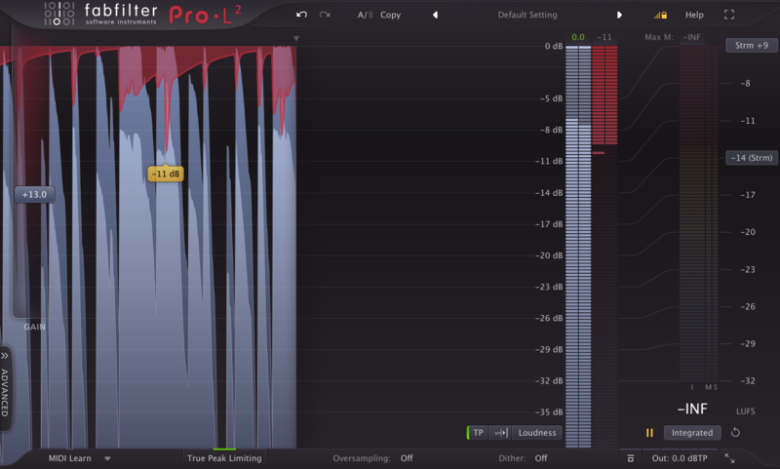Screen dimensions: 780x469
Task: Click the -11 dB peak label
Action: pos(166,174)
